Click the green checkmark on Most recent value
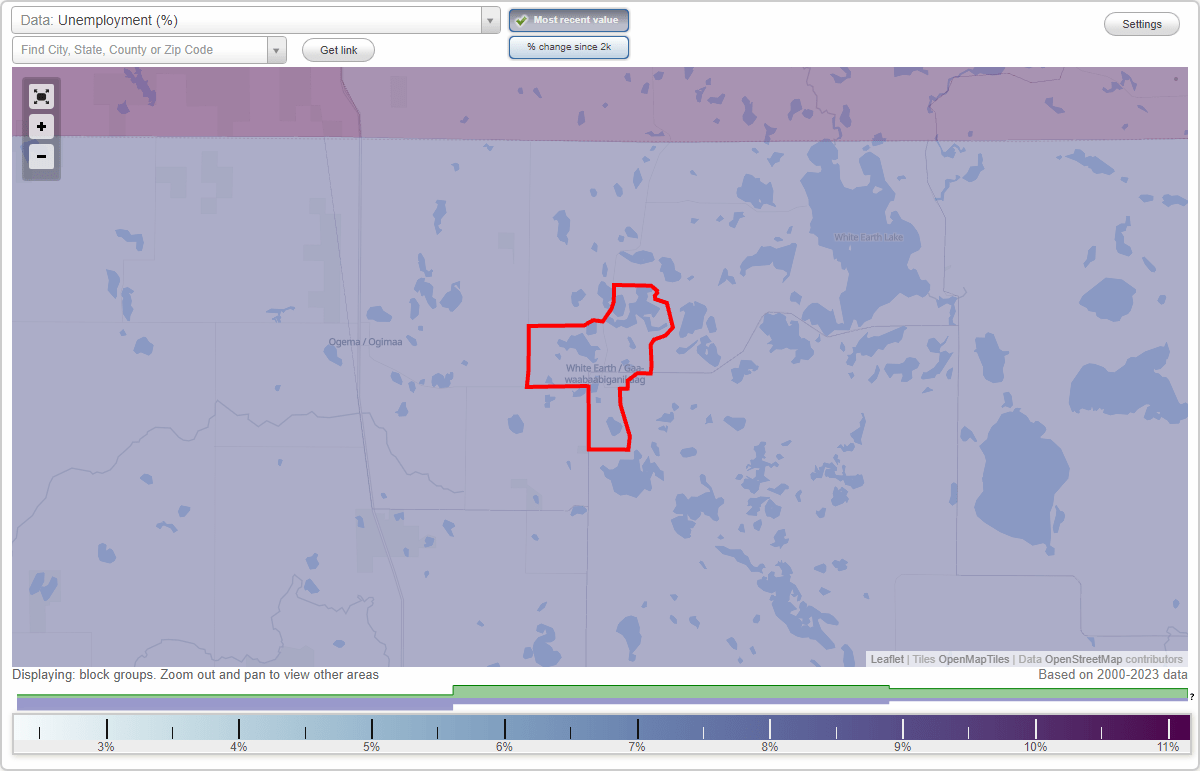 click(521, 19)
